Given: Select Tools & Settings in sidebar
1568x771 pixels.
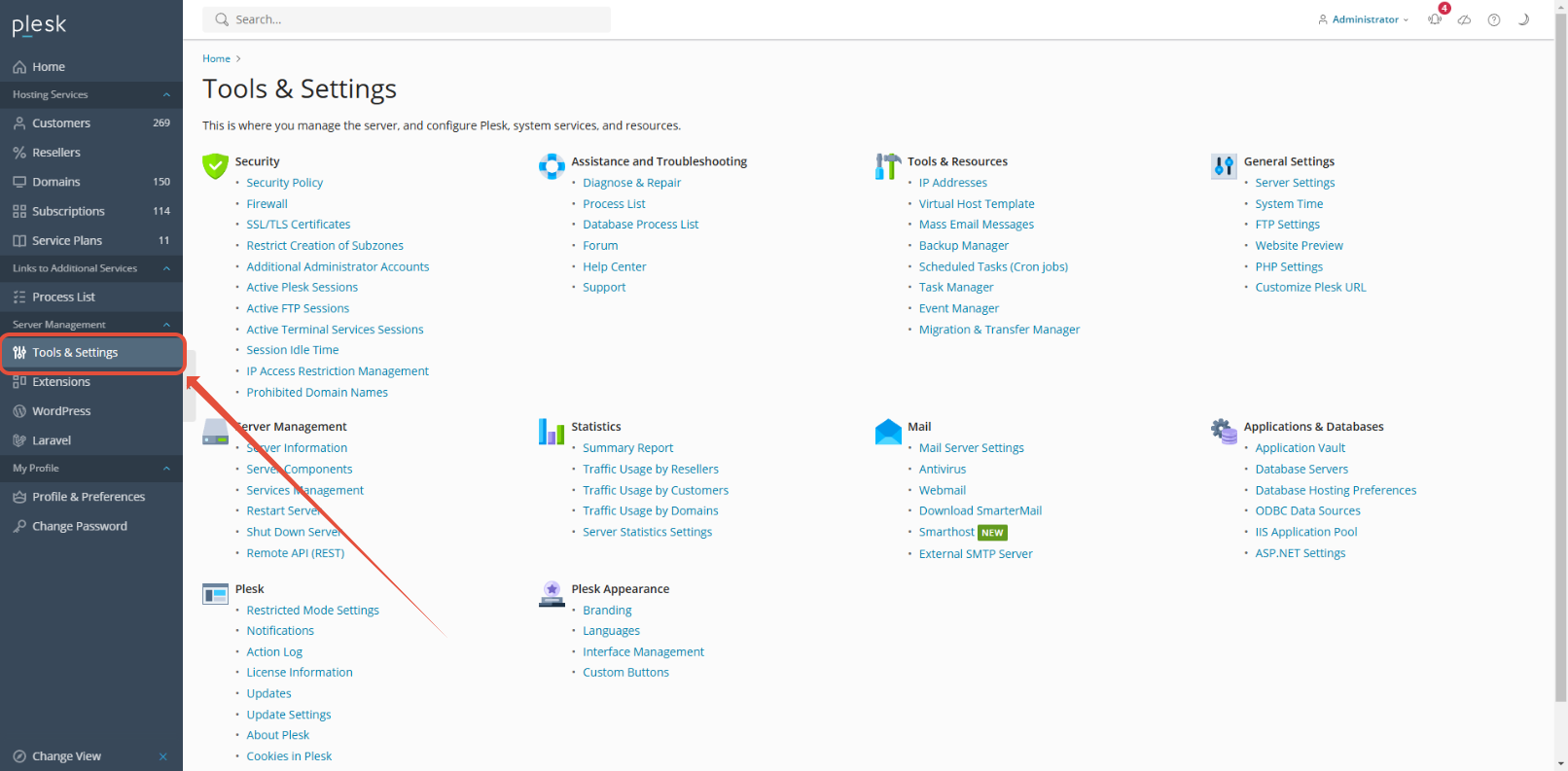Looking at the screenshot, I should [91, 353].
